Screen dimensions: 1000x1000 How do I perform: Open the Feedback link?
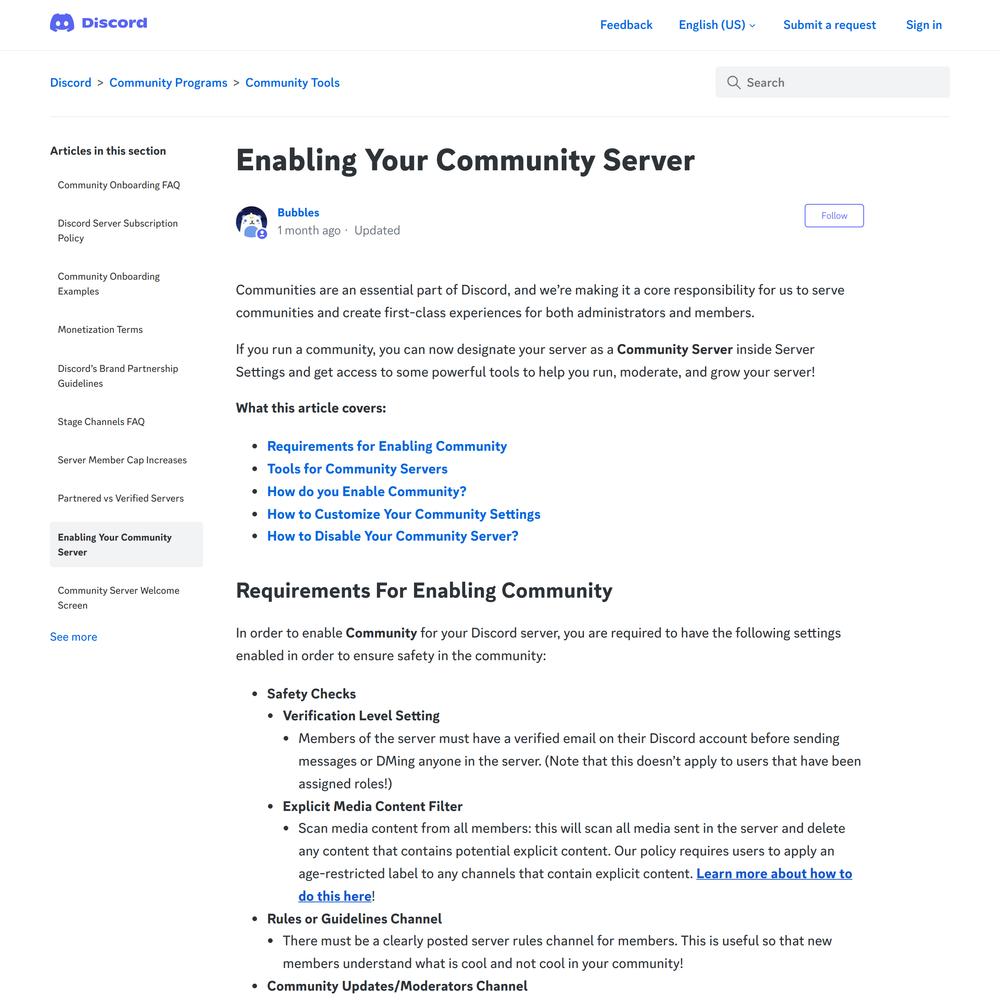click(626, 25)
